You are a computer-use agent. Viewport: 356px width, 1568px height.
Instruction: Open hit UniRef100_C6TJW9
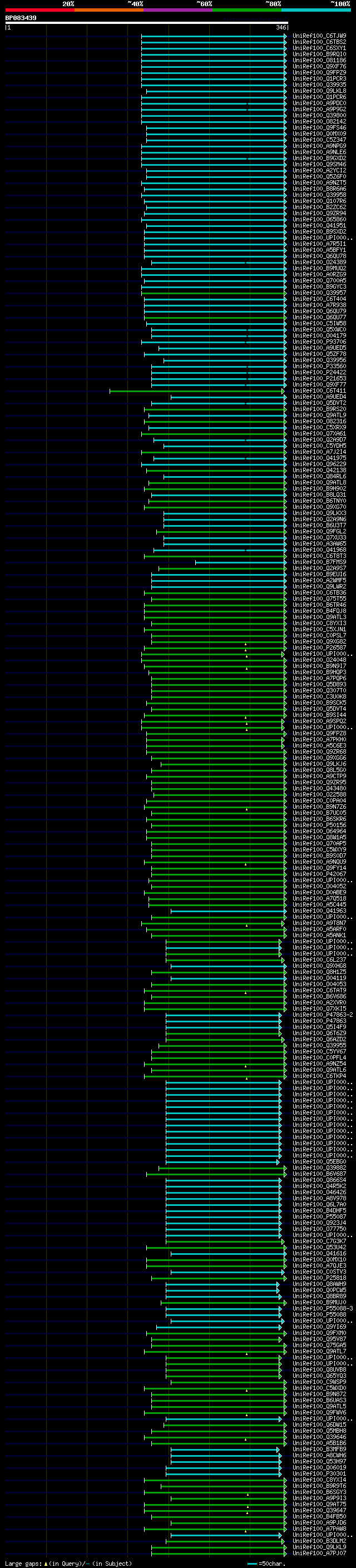pyautogui.click(x=319, y=36)
